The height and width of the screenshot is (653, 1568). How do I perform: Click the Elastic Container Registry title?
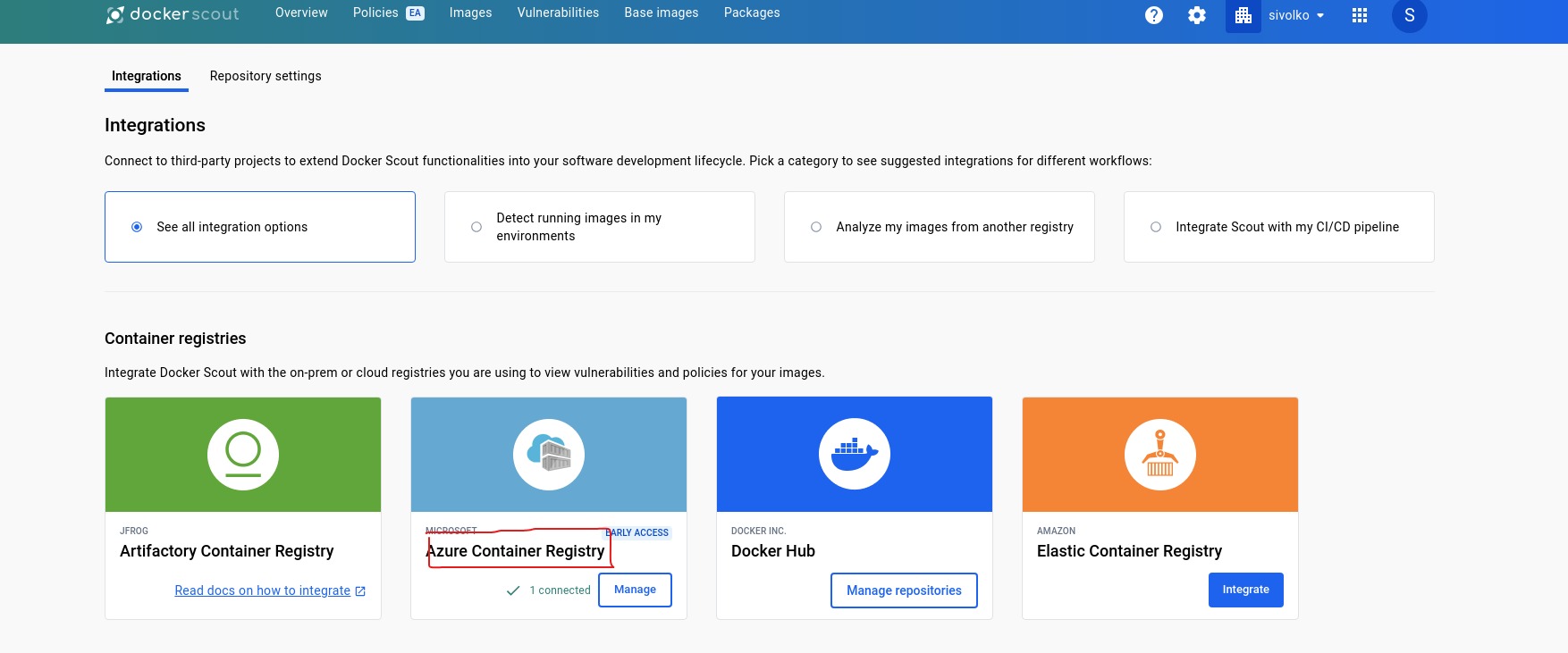1129,551
